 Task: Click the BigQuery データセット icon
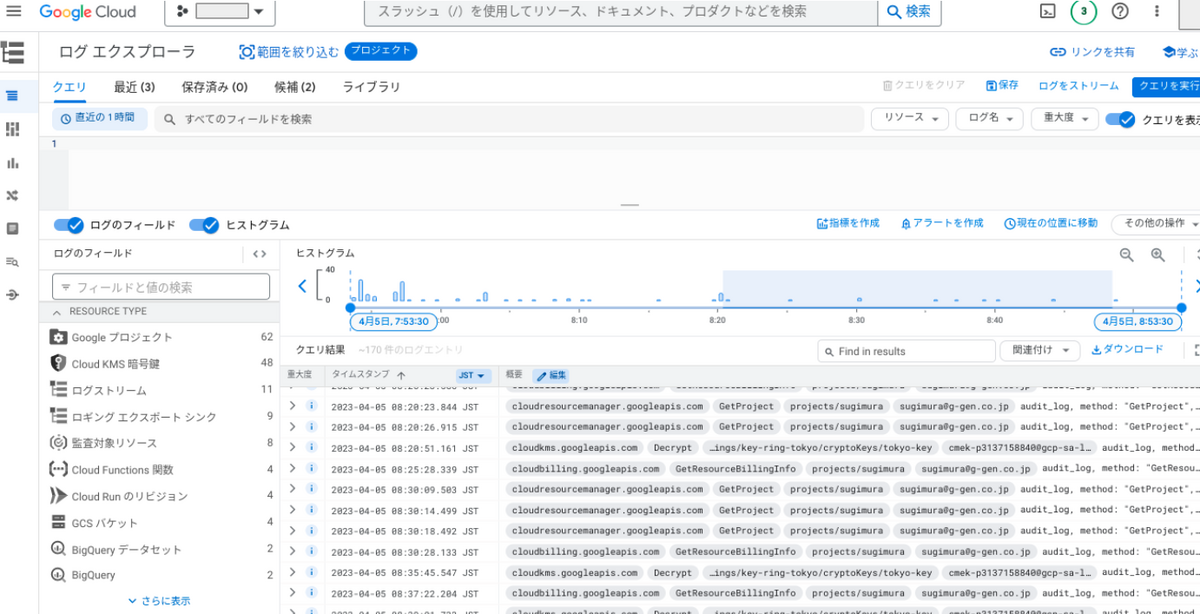pyautogui.click(x=58, y=549)
